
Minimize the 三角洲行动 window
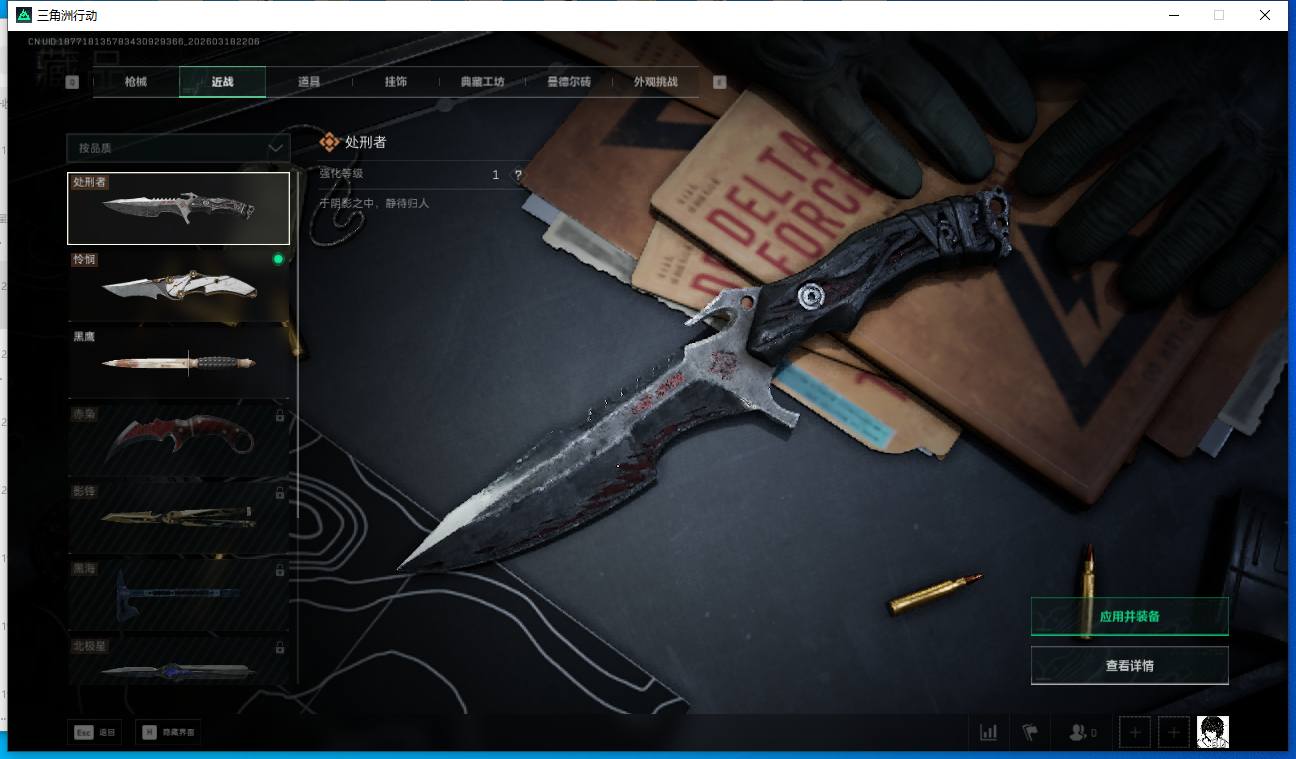pyautogui.click(x=1173, y=15)
